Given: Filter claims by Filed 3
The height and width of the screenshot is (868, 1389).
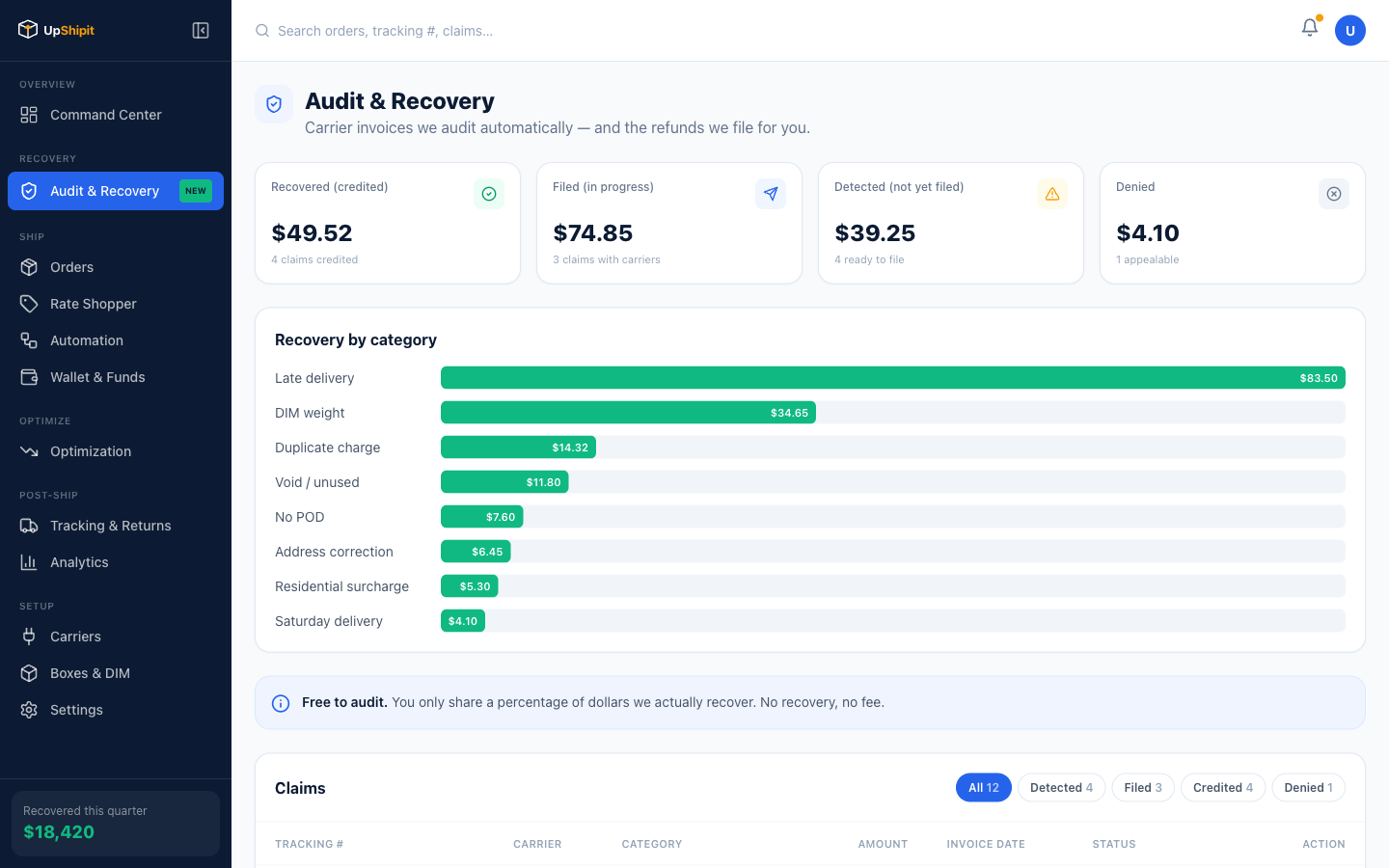Looking at the screenshot, I should tap(1143, 788).
